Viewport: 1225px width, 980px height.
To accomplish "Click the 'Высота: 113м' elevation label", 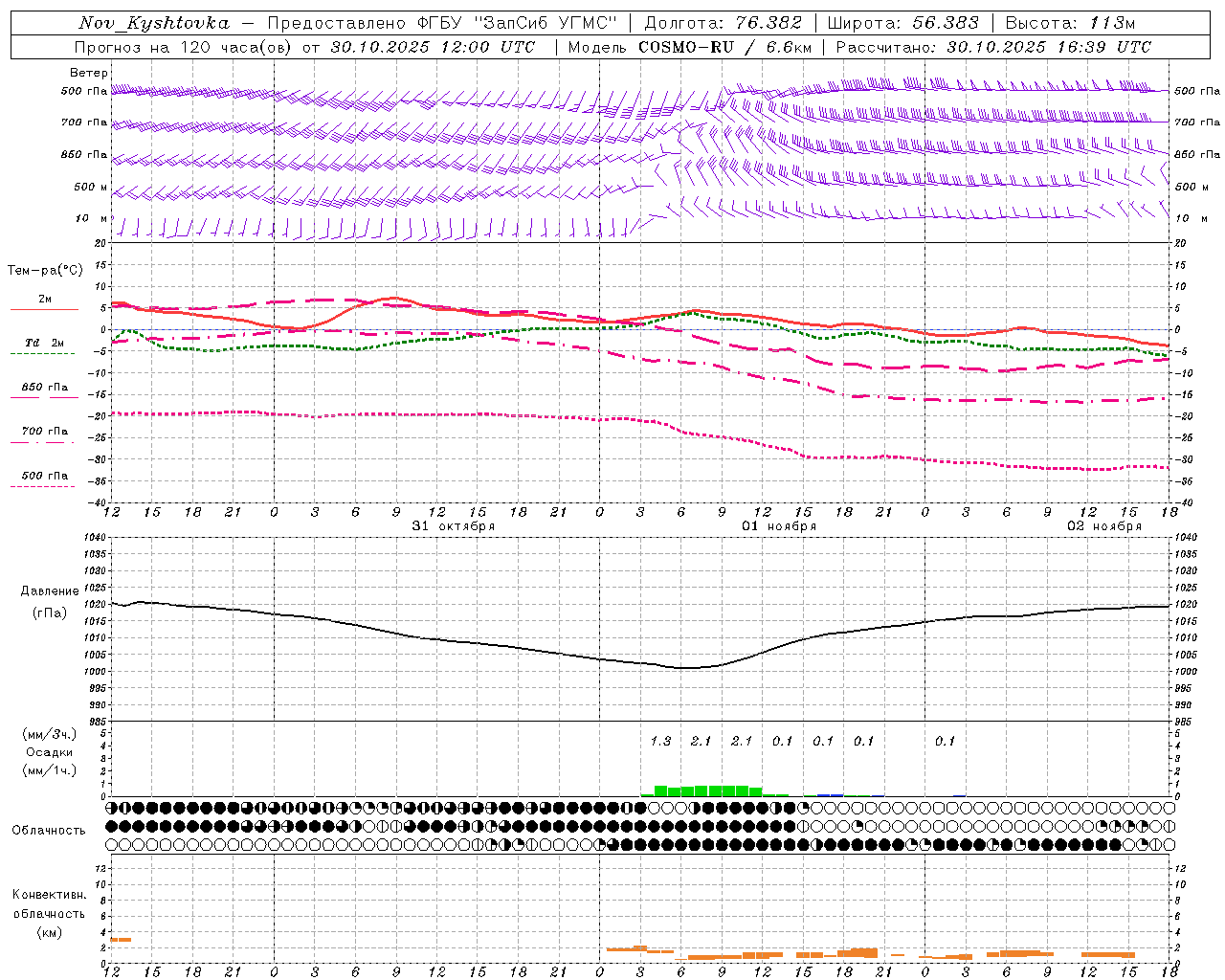I will 1071,23.
